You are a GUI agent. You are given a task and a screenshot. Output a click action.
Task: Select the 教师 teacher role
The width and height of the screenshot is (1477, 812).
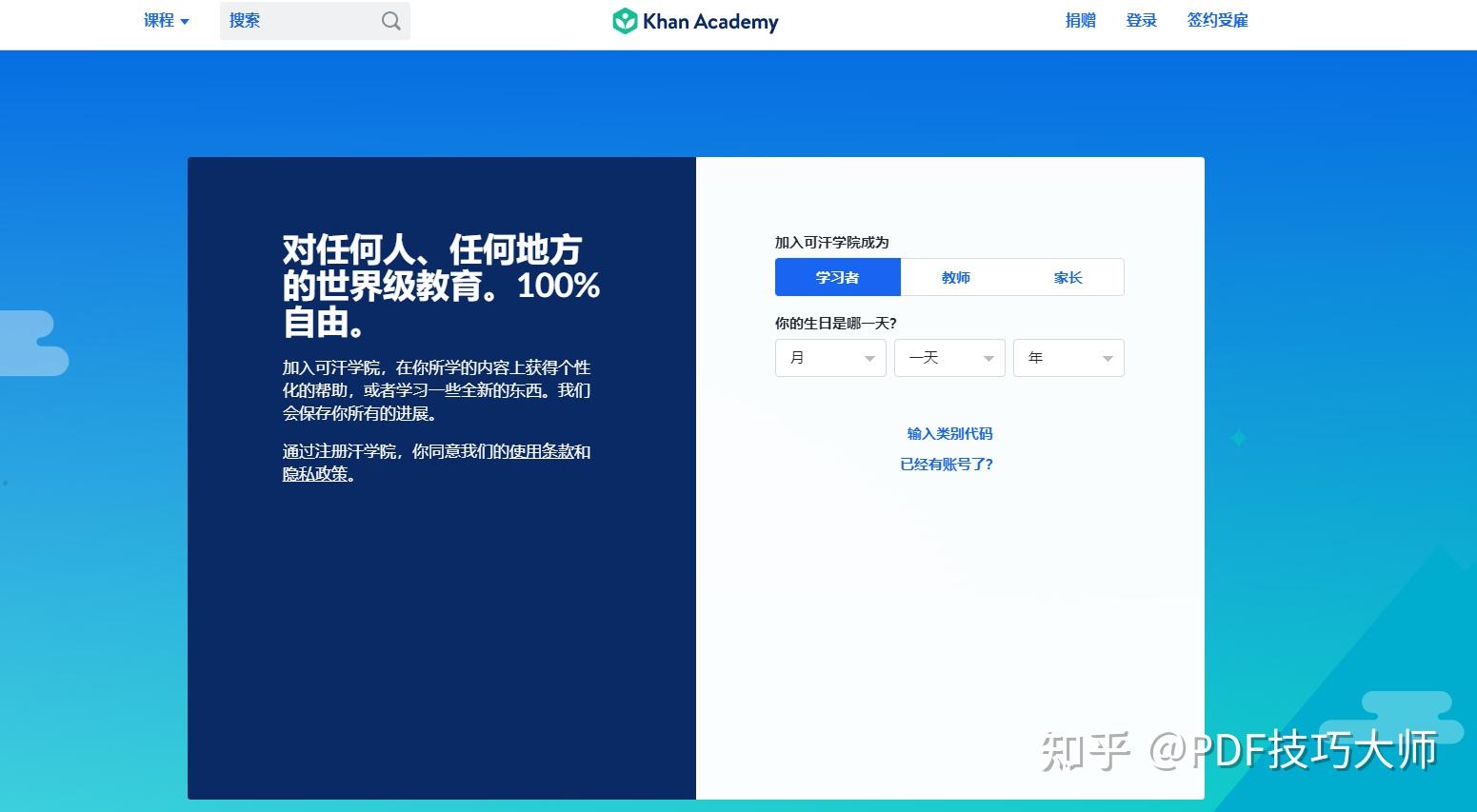coord(956,277)
